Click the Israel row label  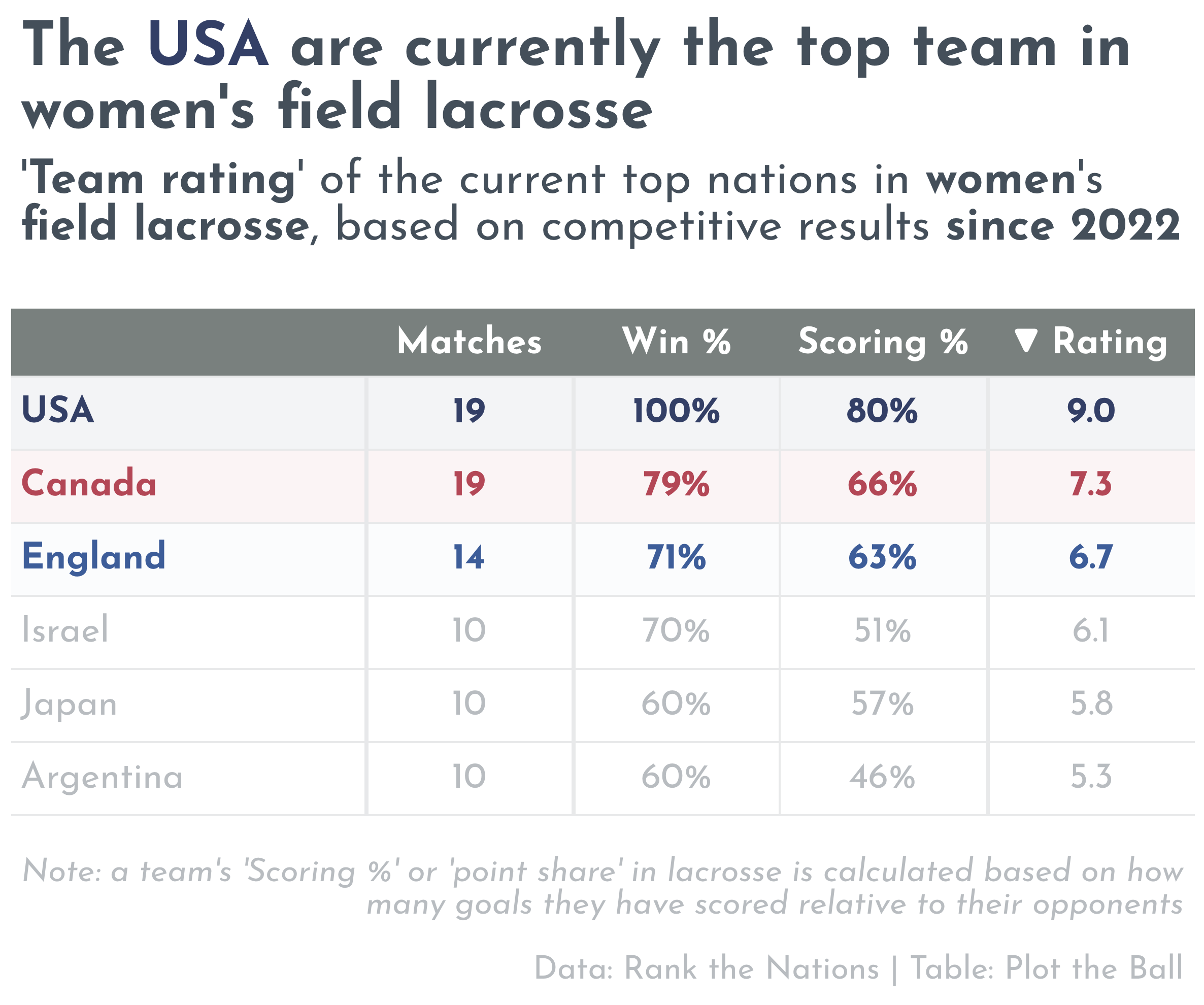[65, 629]
